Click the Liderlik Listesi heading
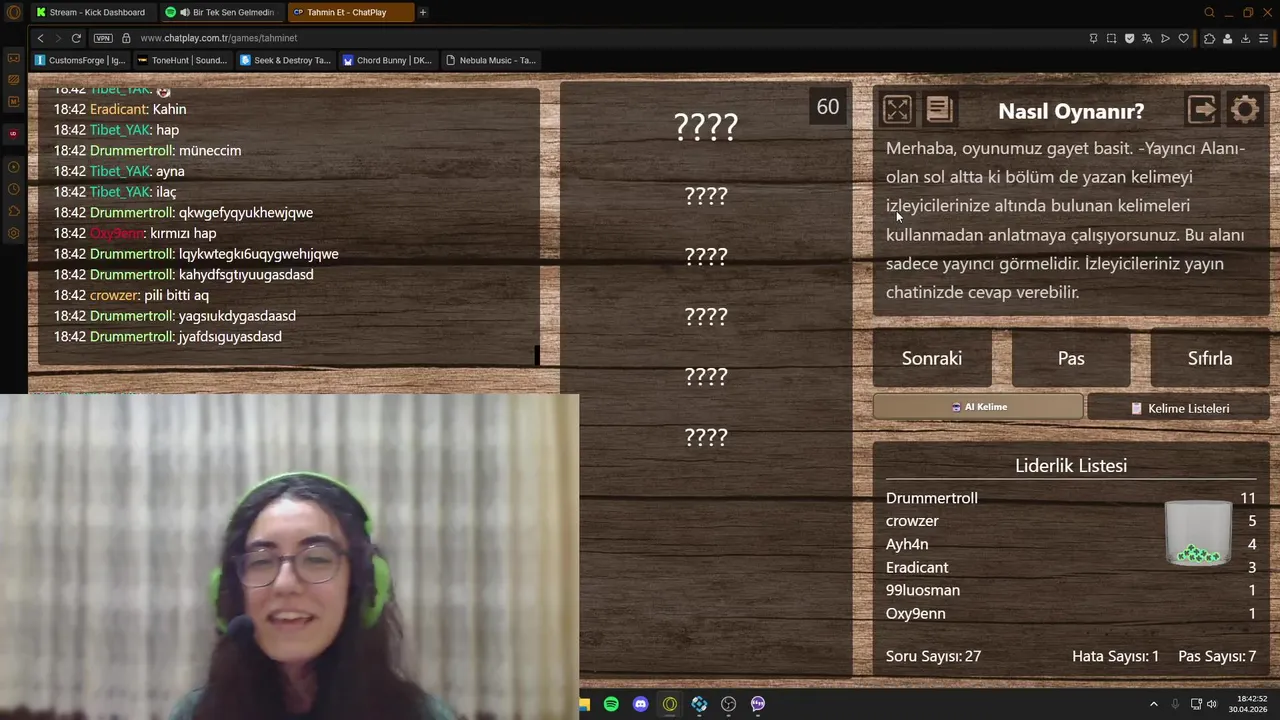This screenshot has height=720, width=1280. pos(1071,465)
